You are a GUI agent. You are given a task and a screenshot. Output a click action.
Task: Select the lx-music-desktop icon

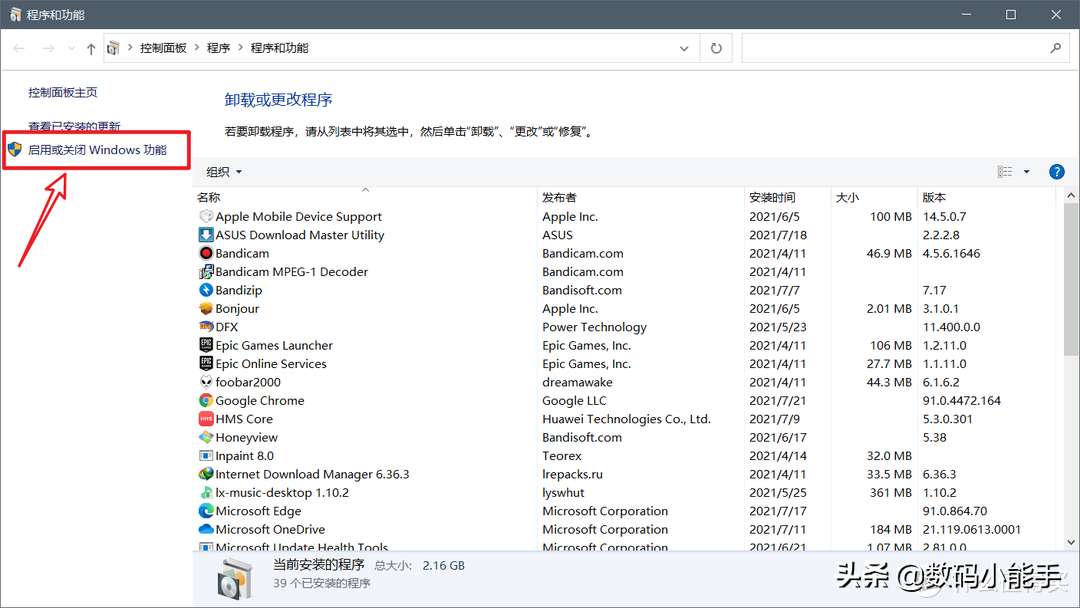tap(206, 492)
